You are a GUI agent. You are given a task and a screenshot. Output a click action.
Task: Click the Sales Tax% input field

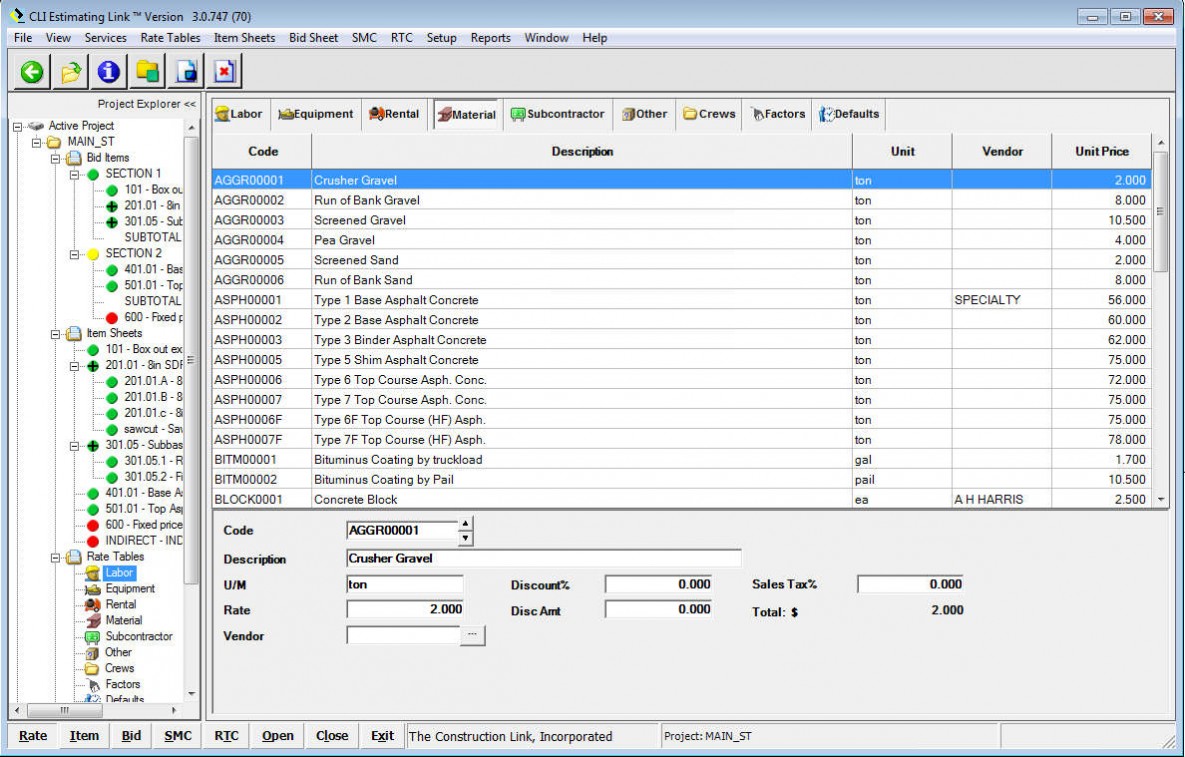point(911,584)
